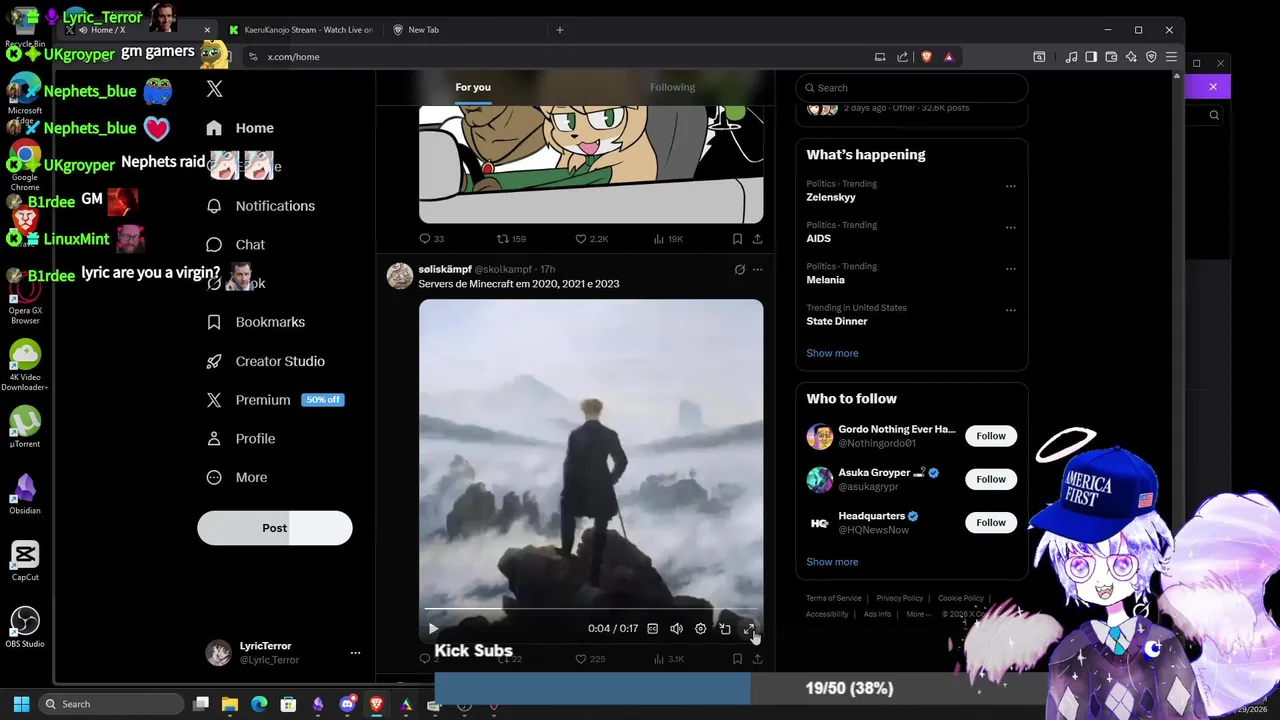Click the x.com/home address bar
Screen dimensions: 1280x720
point(560,57)
